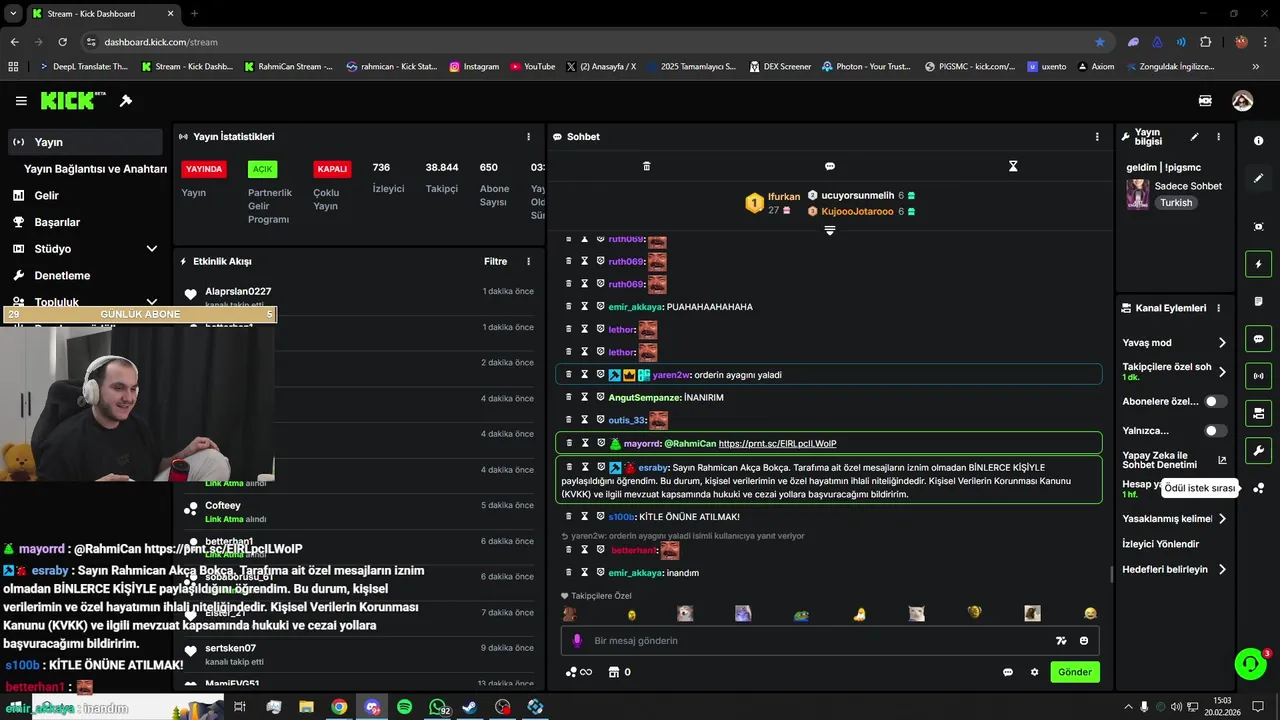
Task: Open Steam from the Windows taskbar
Action: point(470,707)
